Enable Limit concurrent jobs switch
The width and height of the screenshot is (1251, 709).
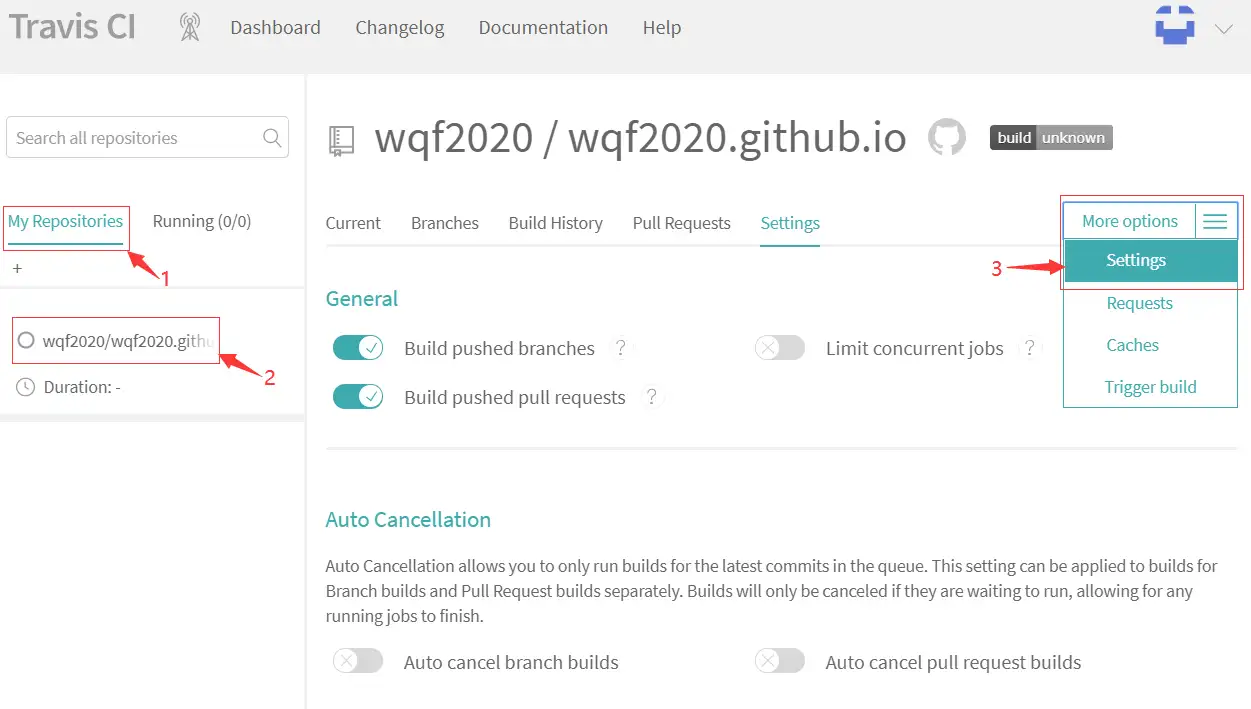pyautogui.click(x=780, y=348)
